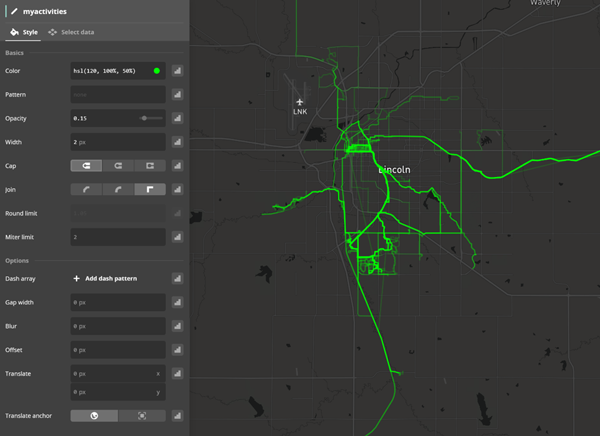Viewport: 600px width, 436px height.
Task: Click the Pattern input field
Action: tap(118, 95)
